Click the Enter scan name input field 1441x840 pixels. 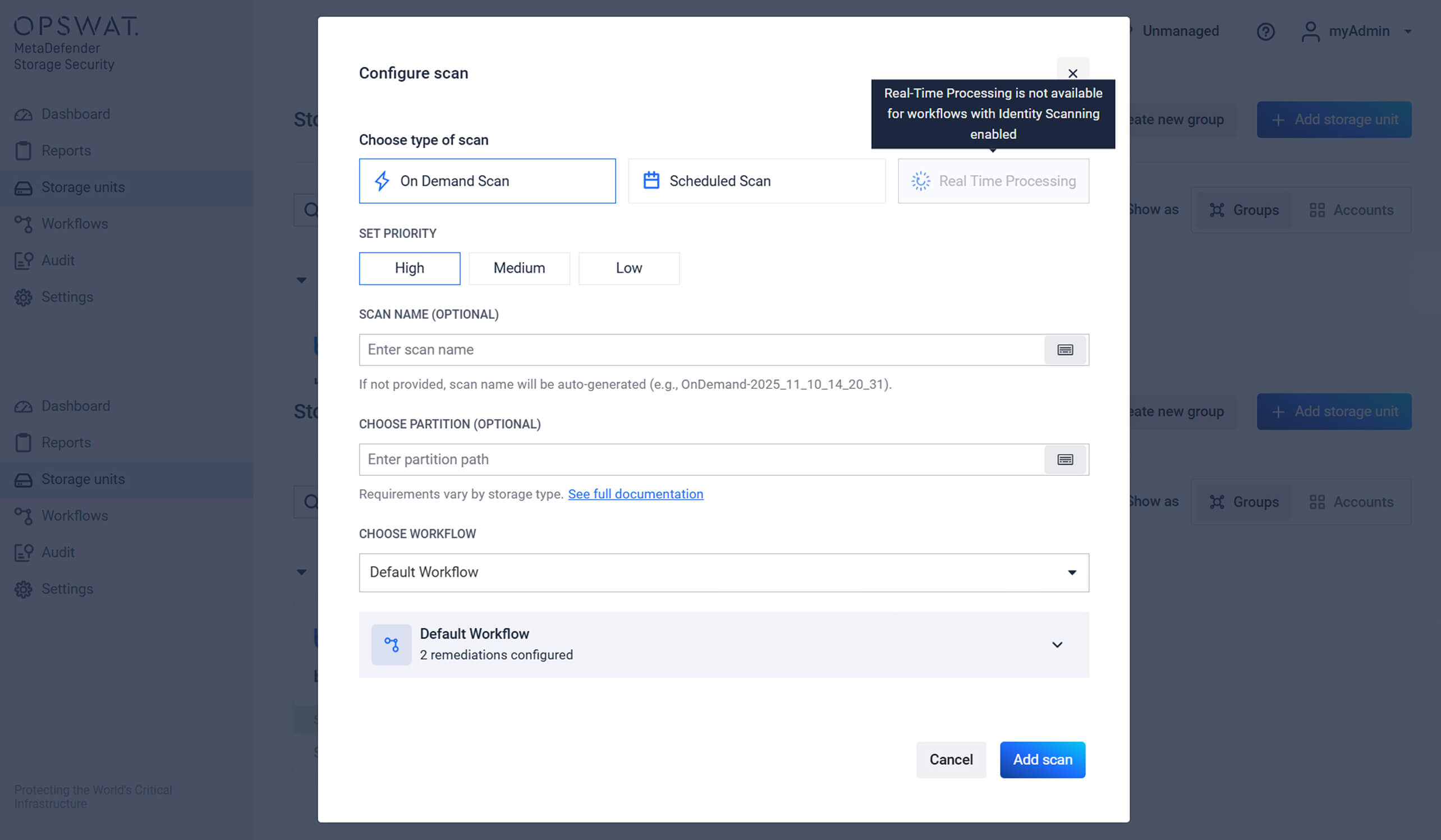[x=686, y=350]
